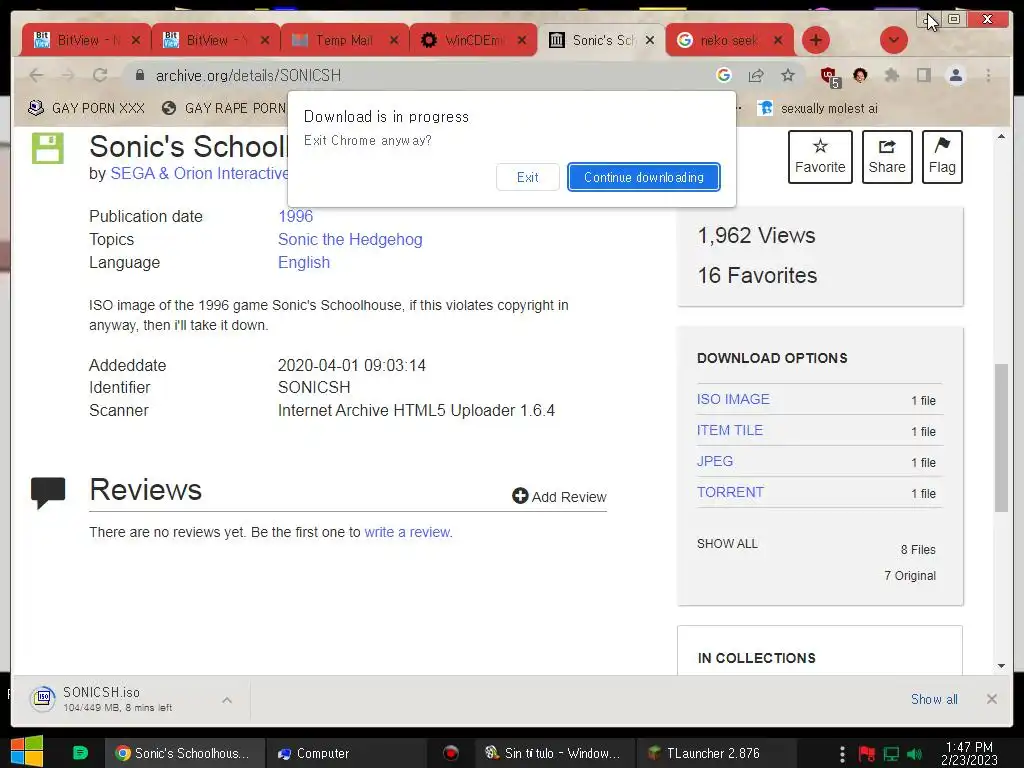Click Add Review

click(559, 497)
